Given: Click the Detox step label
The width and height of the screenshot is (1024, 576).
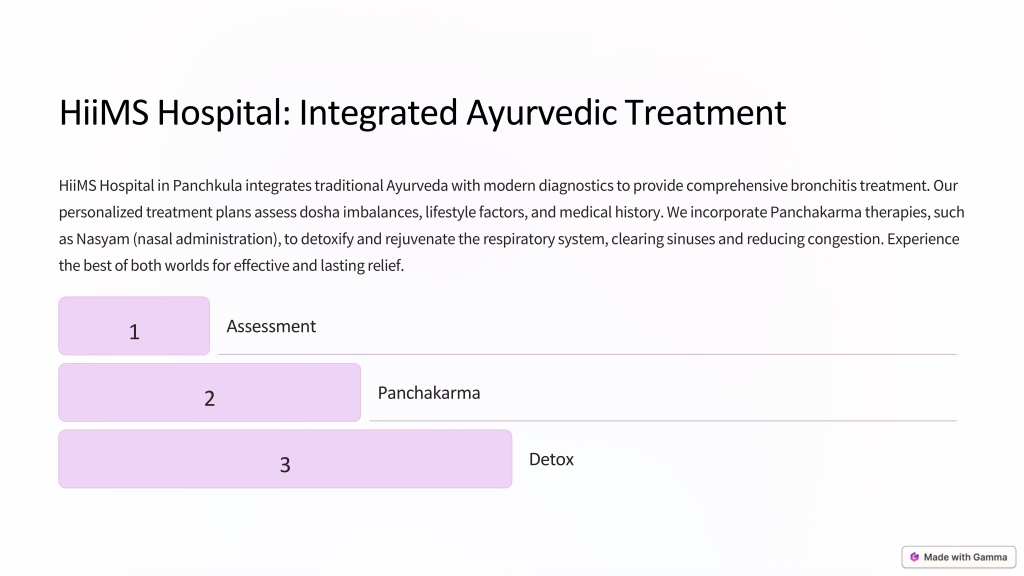Looking at the screenshot, I should [x=551, y=459].
